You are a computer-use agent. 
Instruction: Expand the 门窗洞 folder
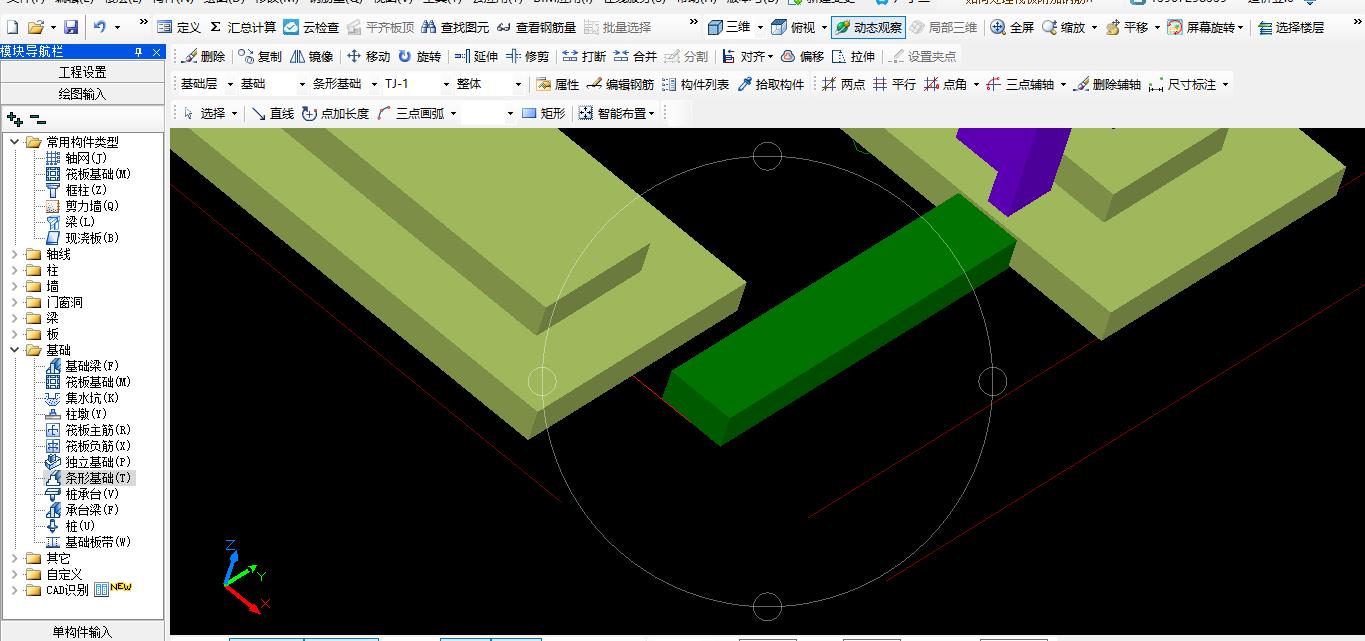[x=15, y=302]
